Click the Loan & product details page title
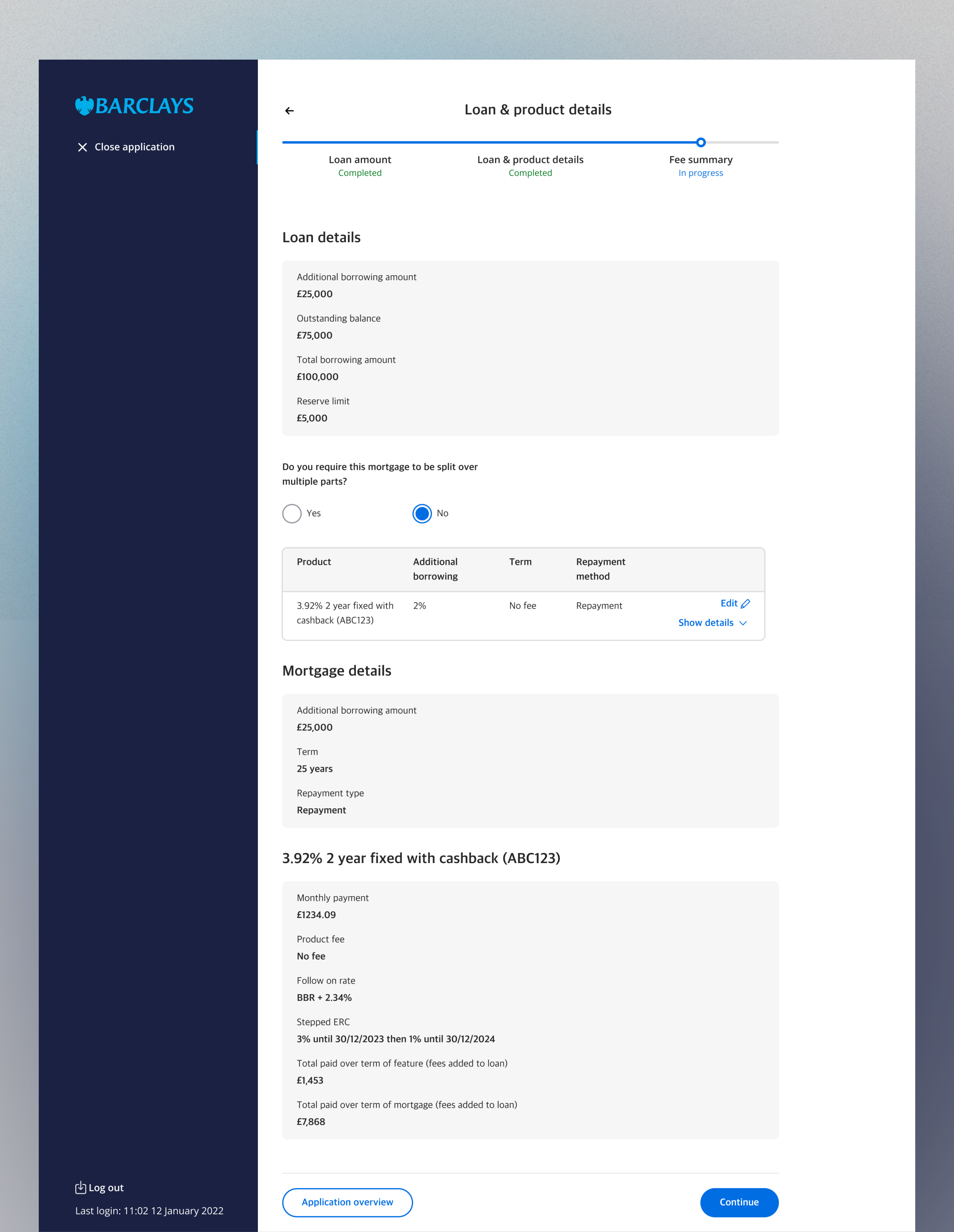This screenshot has width=954, height=1232. tap(538, 110)
